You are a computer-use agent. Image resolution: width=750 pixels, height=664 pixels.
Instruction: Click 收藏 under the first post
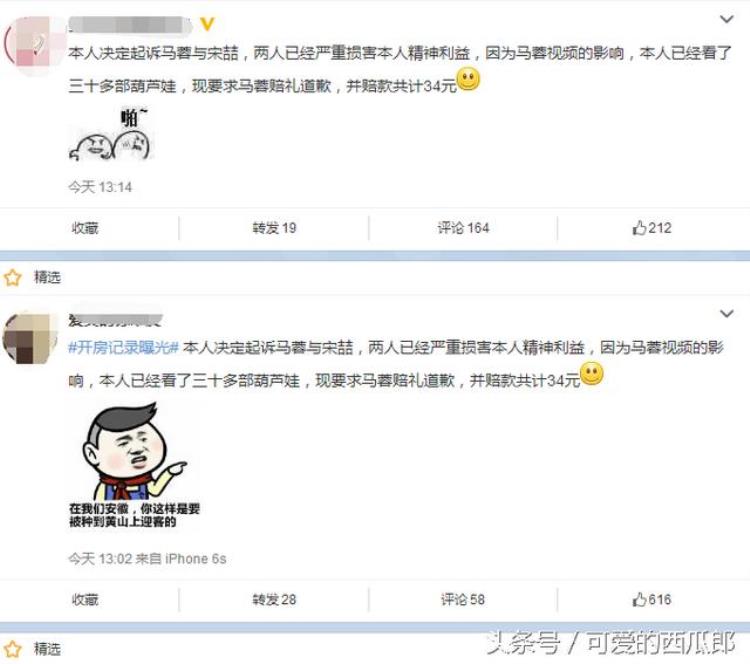[85, 228]
